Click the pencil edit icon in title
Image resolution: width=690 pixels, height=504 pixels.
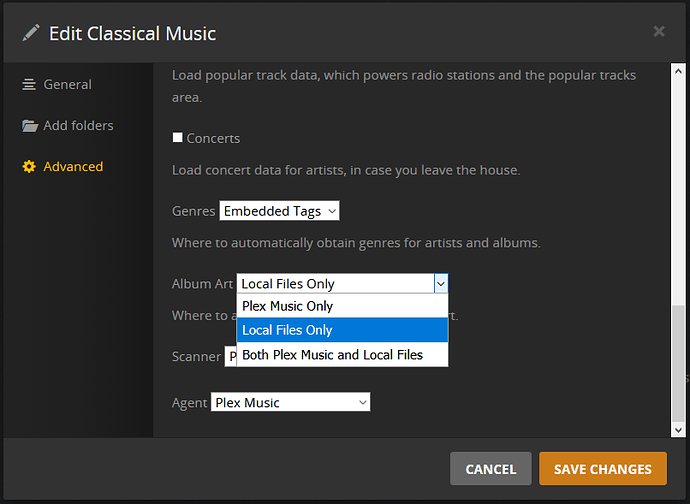[x=31, y=33]
